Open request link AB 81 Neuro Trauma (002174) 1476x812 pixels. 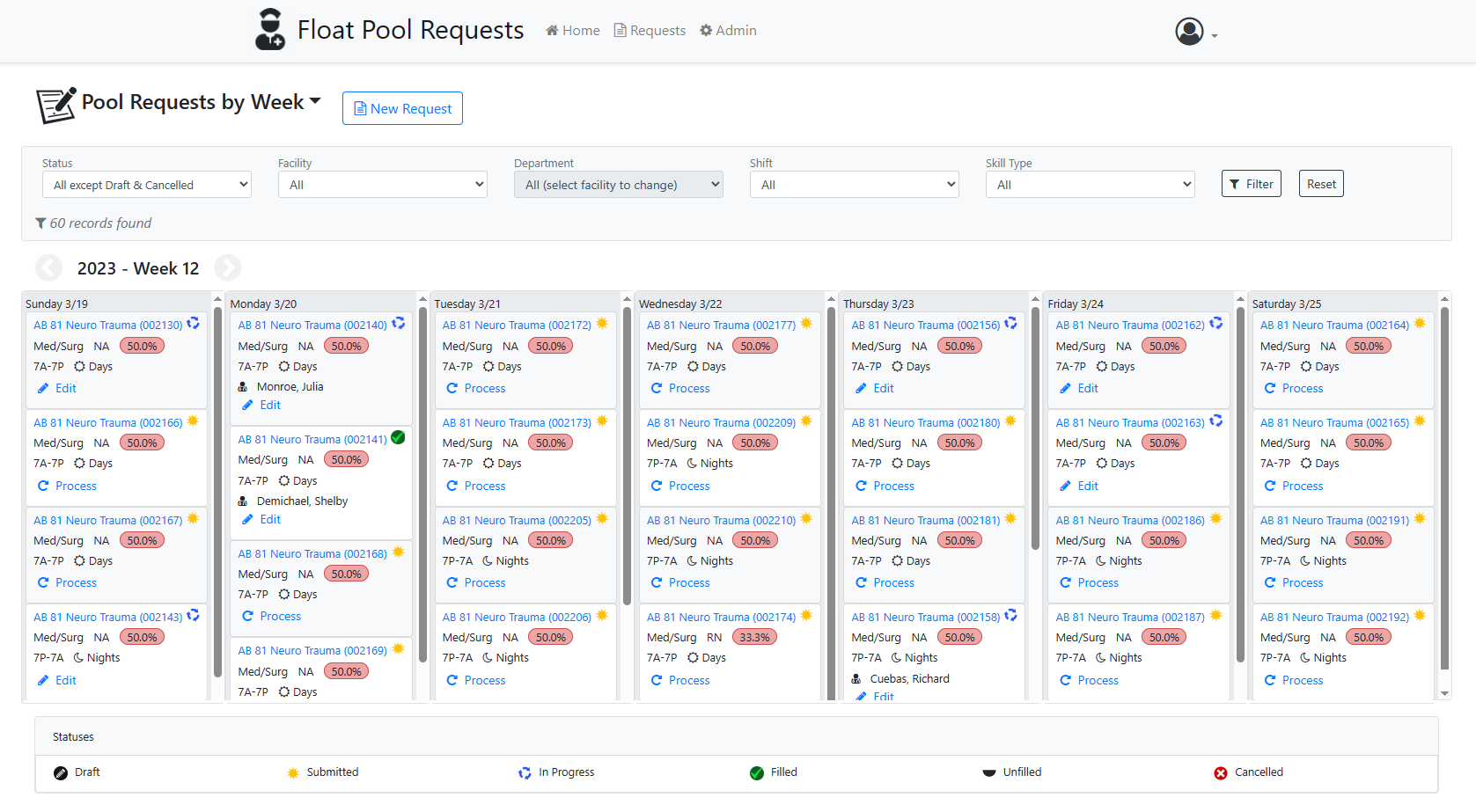click(x=721, y=617)
